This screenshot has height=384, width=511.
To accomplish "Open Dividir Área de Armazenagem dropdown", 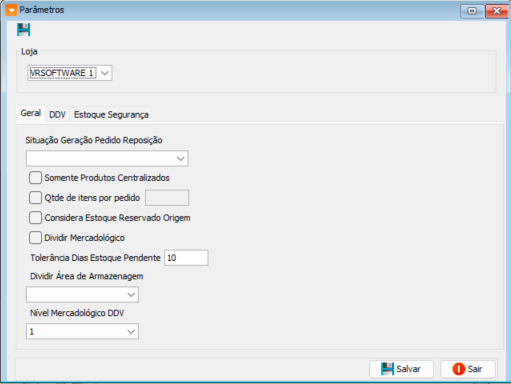I will click(x=82, y=295).
